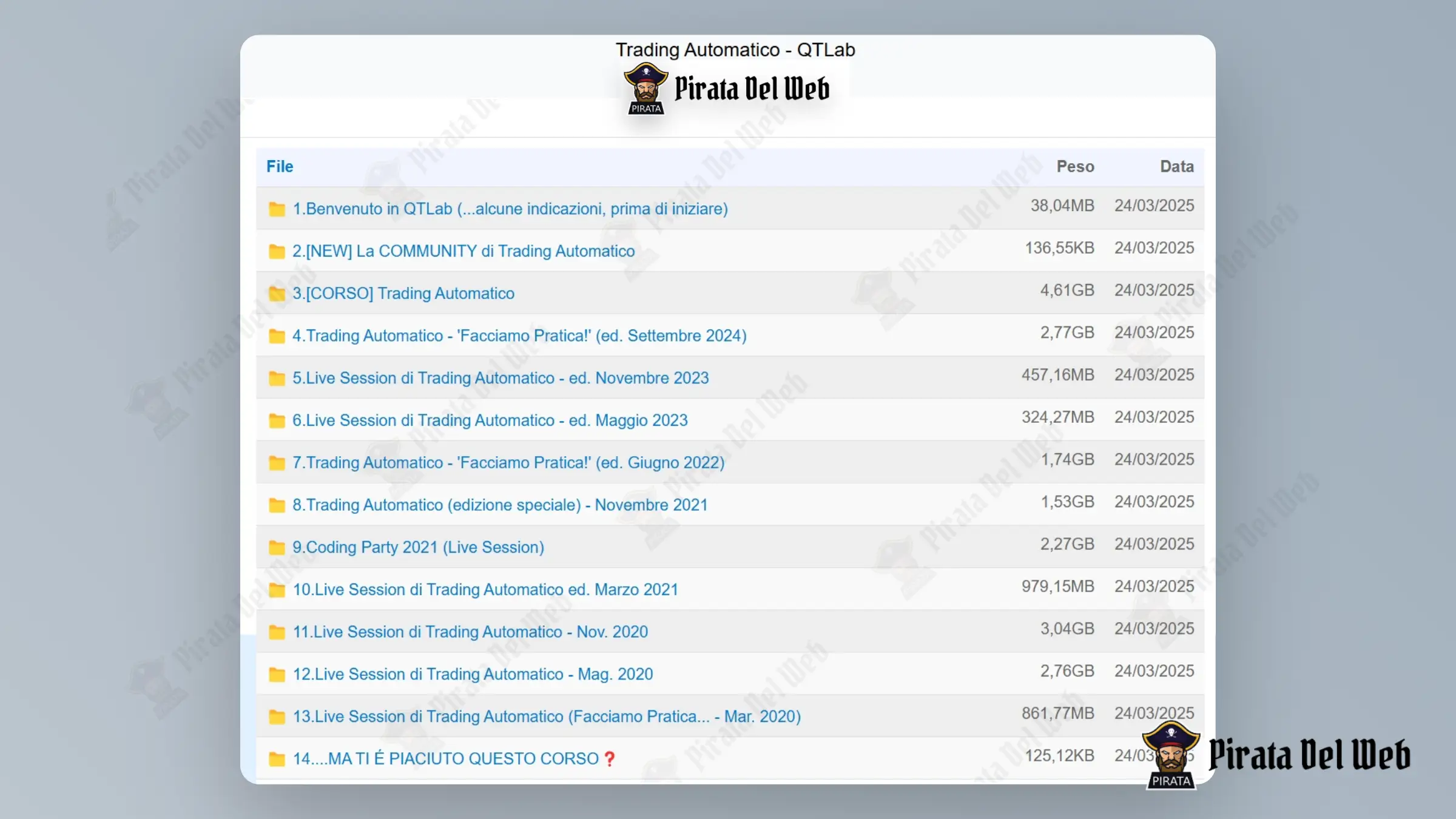Click size value '2,27GB'
The width and height of the screenshot is (1456, 819).
tap(1067, 544)
